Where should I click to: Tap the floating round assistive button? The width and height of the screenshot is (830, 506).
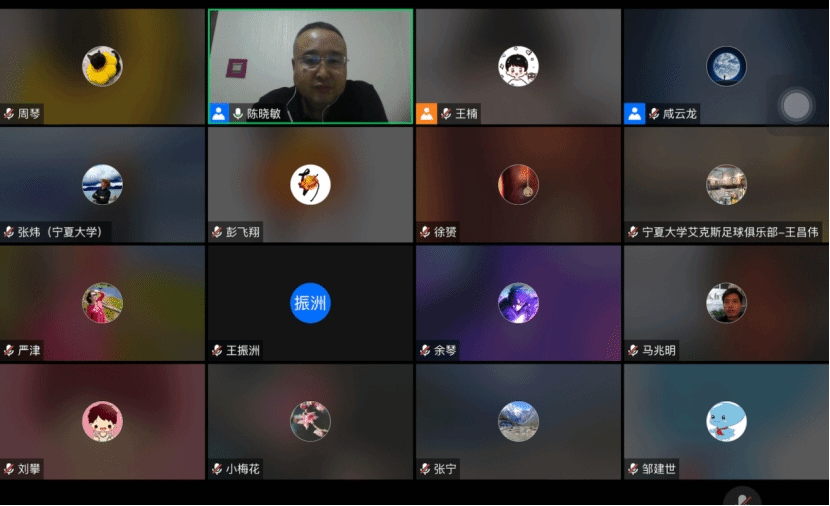(x=796, y=105)
